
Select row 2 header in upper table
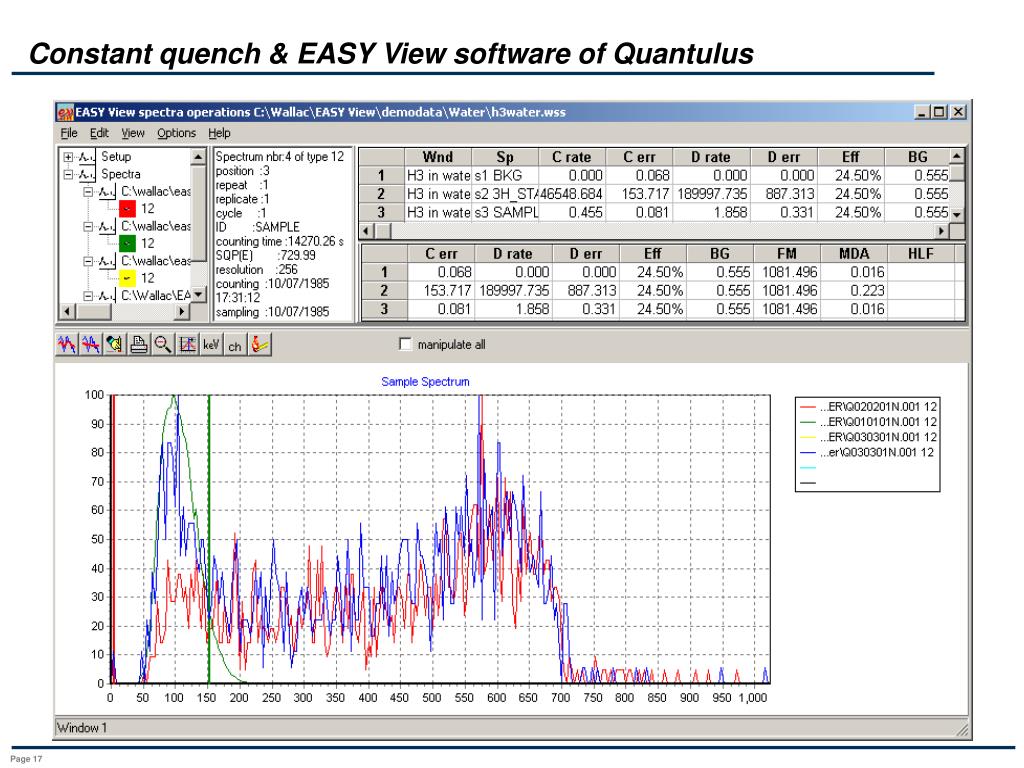pos(381,194)
